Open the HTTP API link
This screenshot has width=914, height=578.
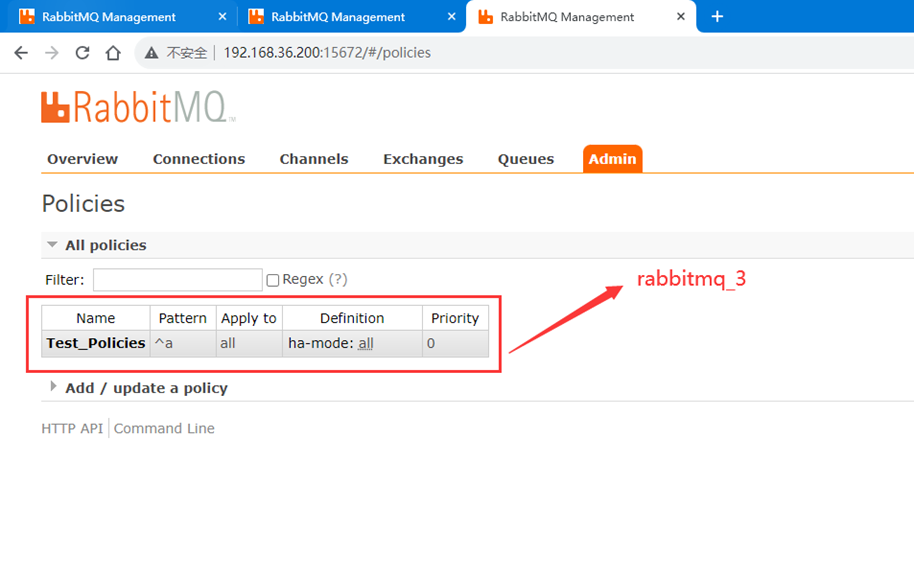(72, 429)
